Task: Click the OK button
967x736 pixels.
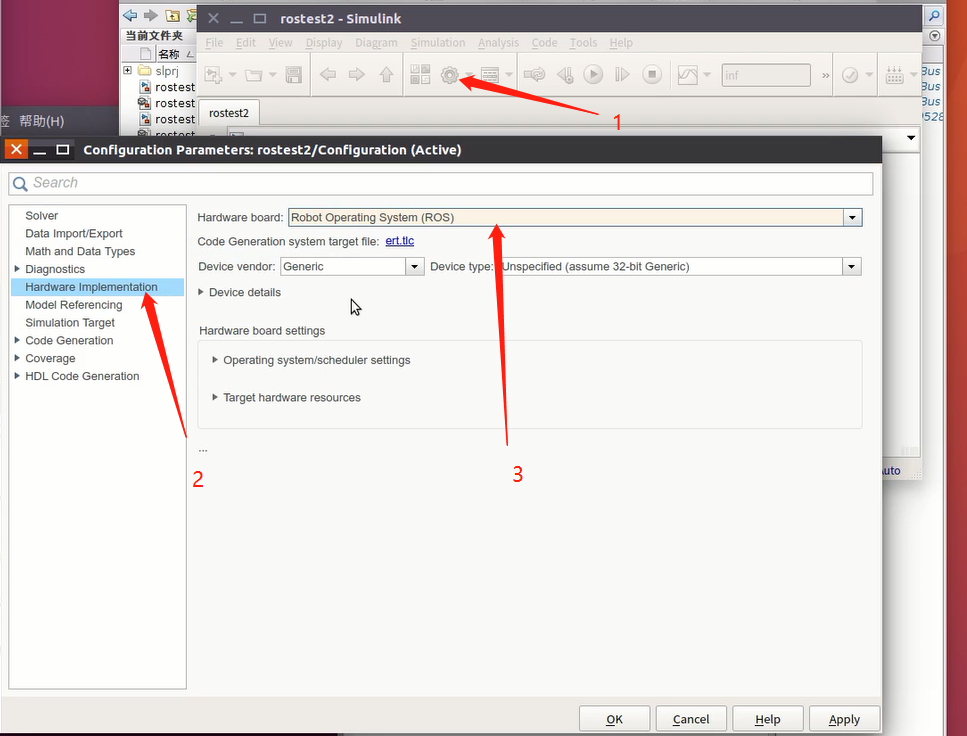Action: tap(614, 719)
